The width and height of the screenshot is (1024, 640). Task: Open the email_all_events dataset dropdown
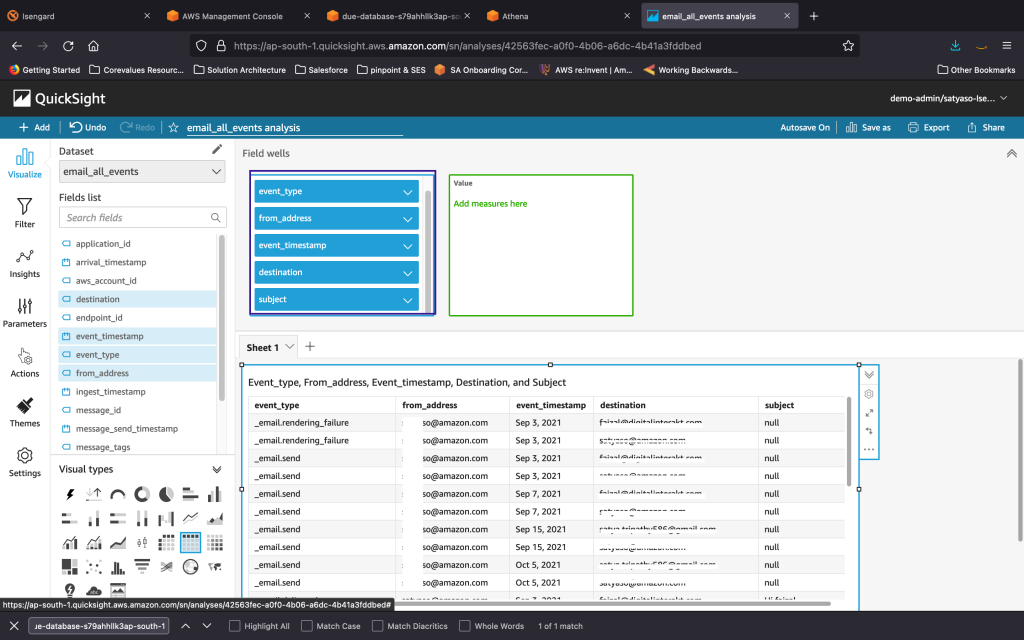point(141,172)
